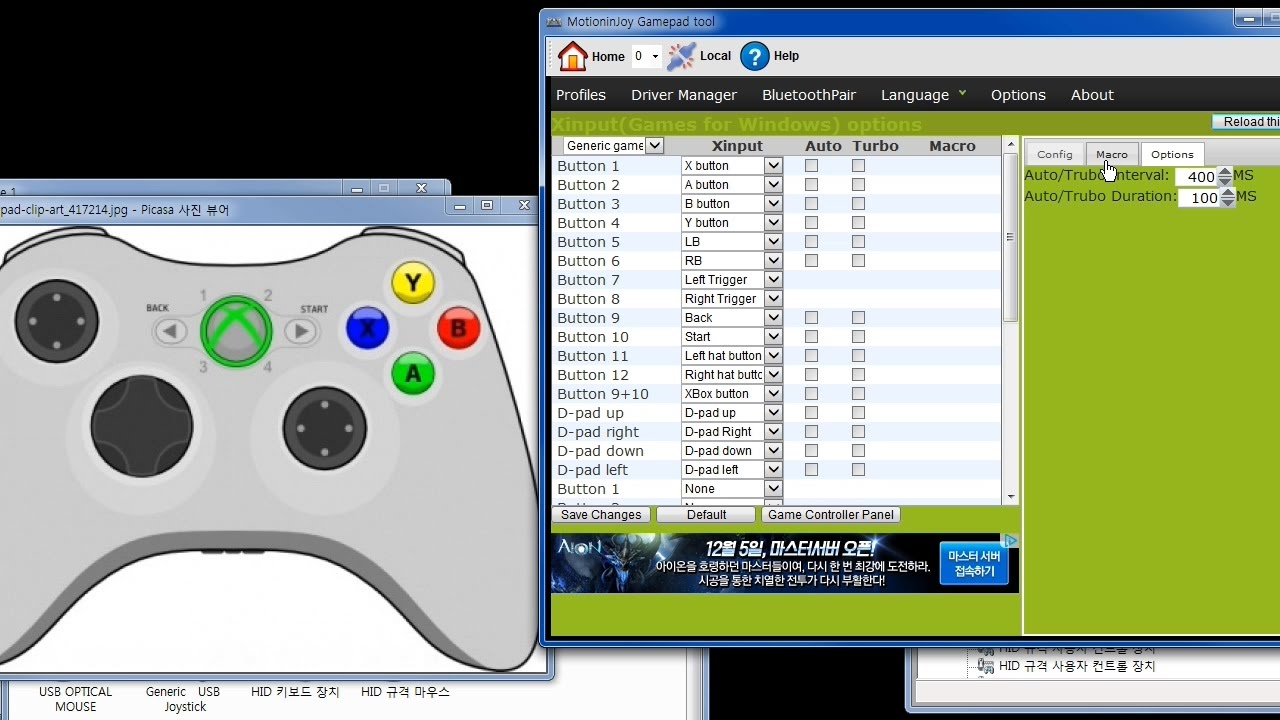Click the Local connection icon
Image resolution: width=1280 pixels, height=720 pixels.
point(681,56)
